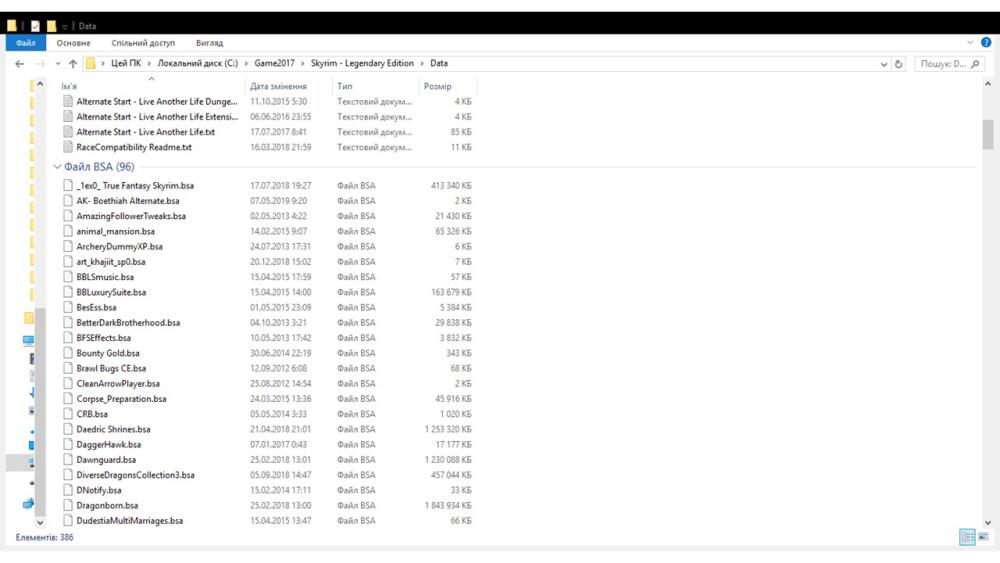Viewport: 1000px width, 563px height.
Task: Collapse the Файл BSA (96) group chevron
Action: coord(57,167)
